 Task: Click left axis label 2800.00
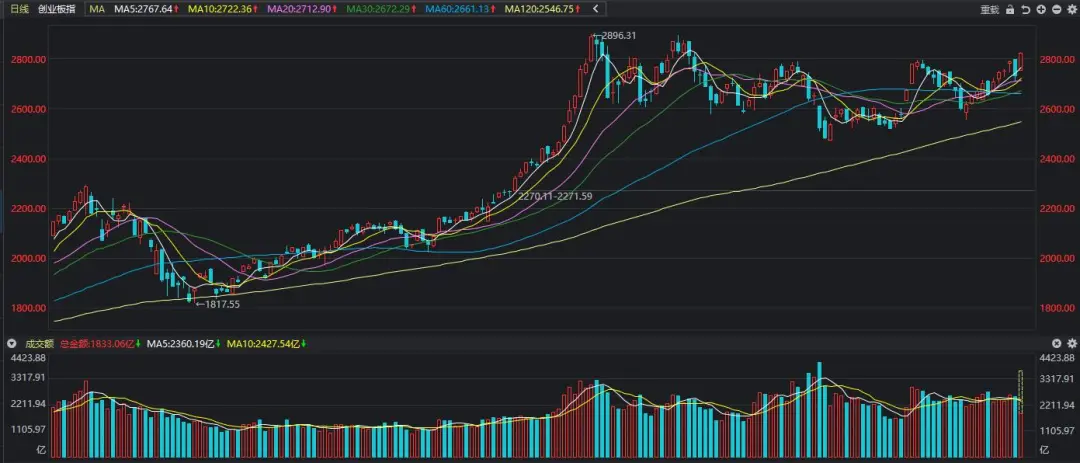pos(29,59)
